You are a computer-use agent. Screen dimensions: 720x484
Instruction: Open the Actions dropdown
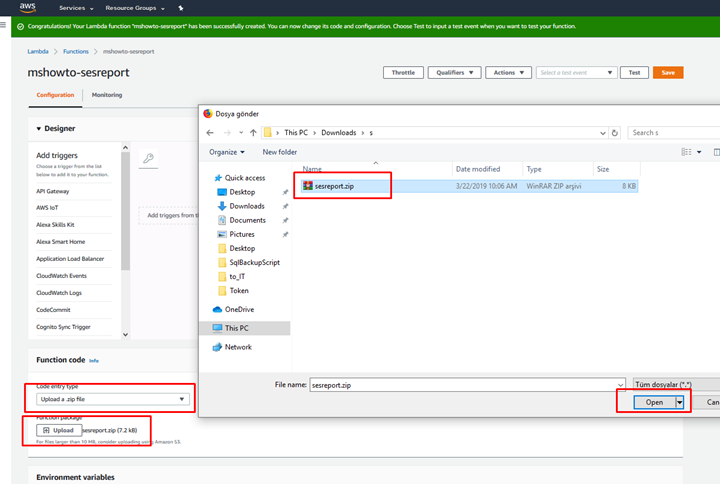point(508,73)
